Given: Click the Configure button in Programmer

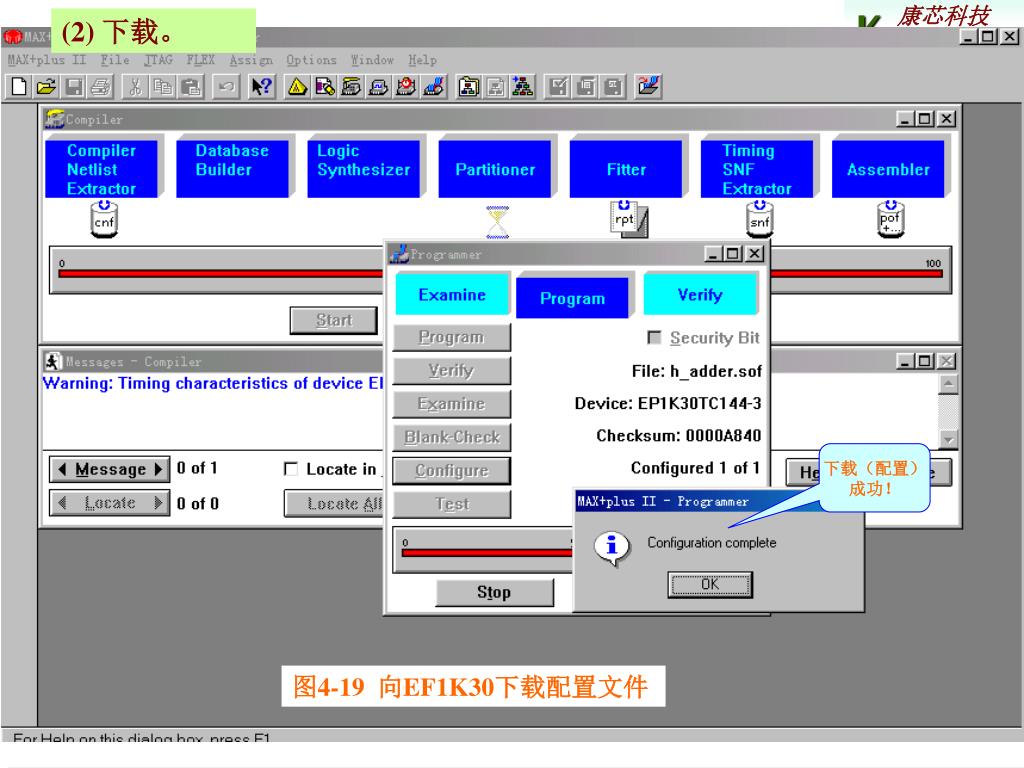Looking at the screenshot, I should 452,470.
